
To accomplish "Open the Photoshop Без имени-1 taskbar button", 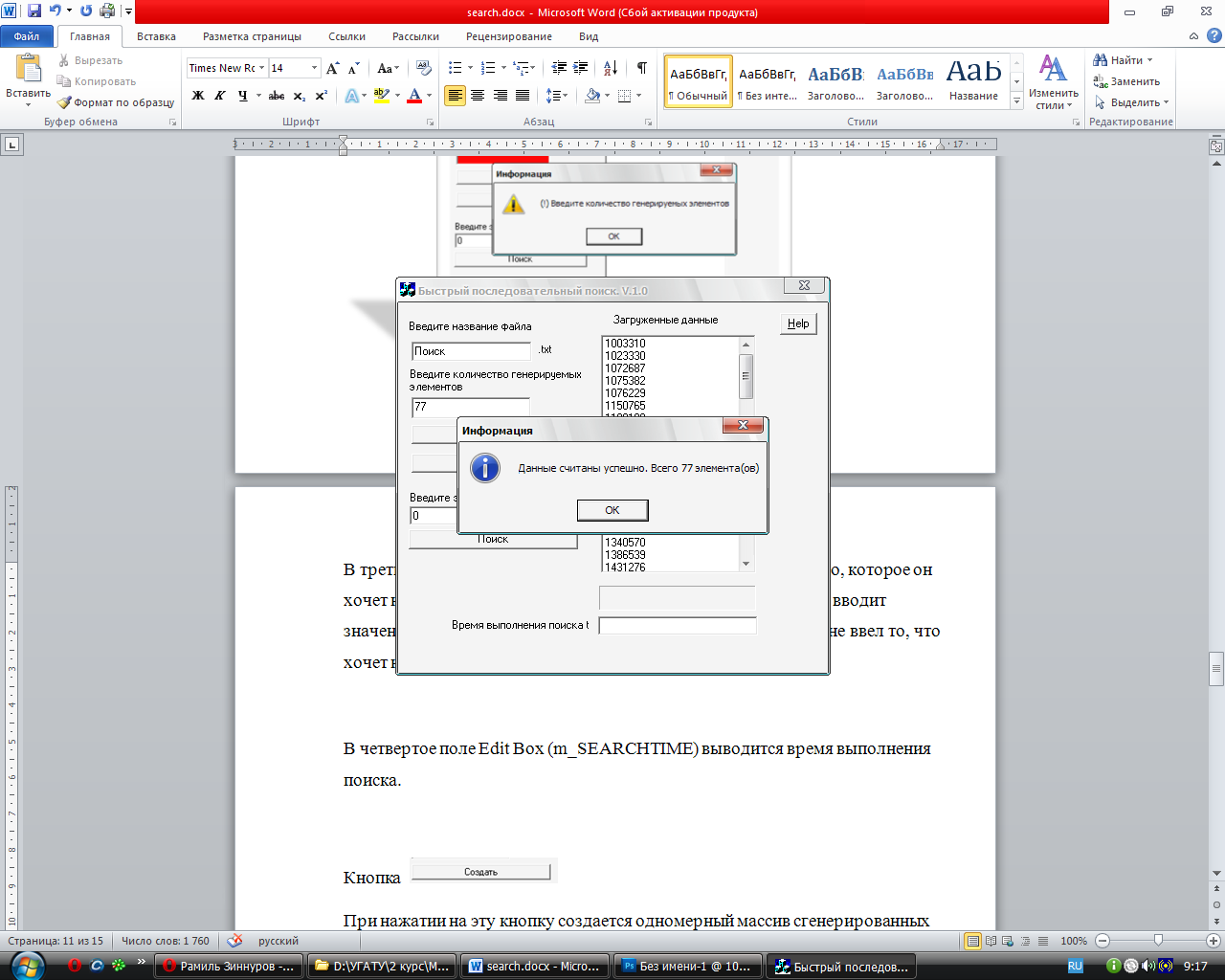I will click(x=688, y=967).
